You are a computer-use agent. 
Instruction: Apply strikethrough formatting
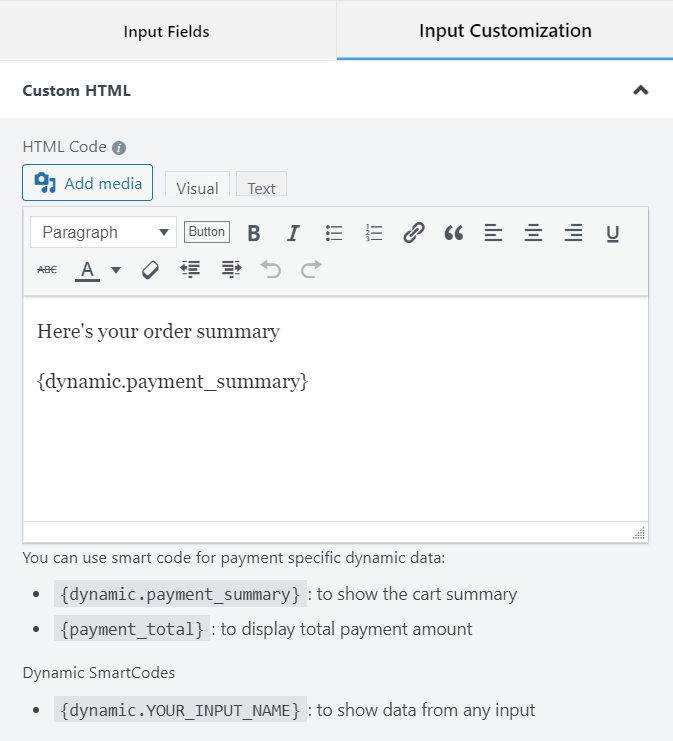tap(47, 270)
